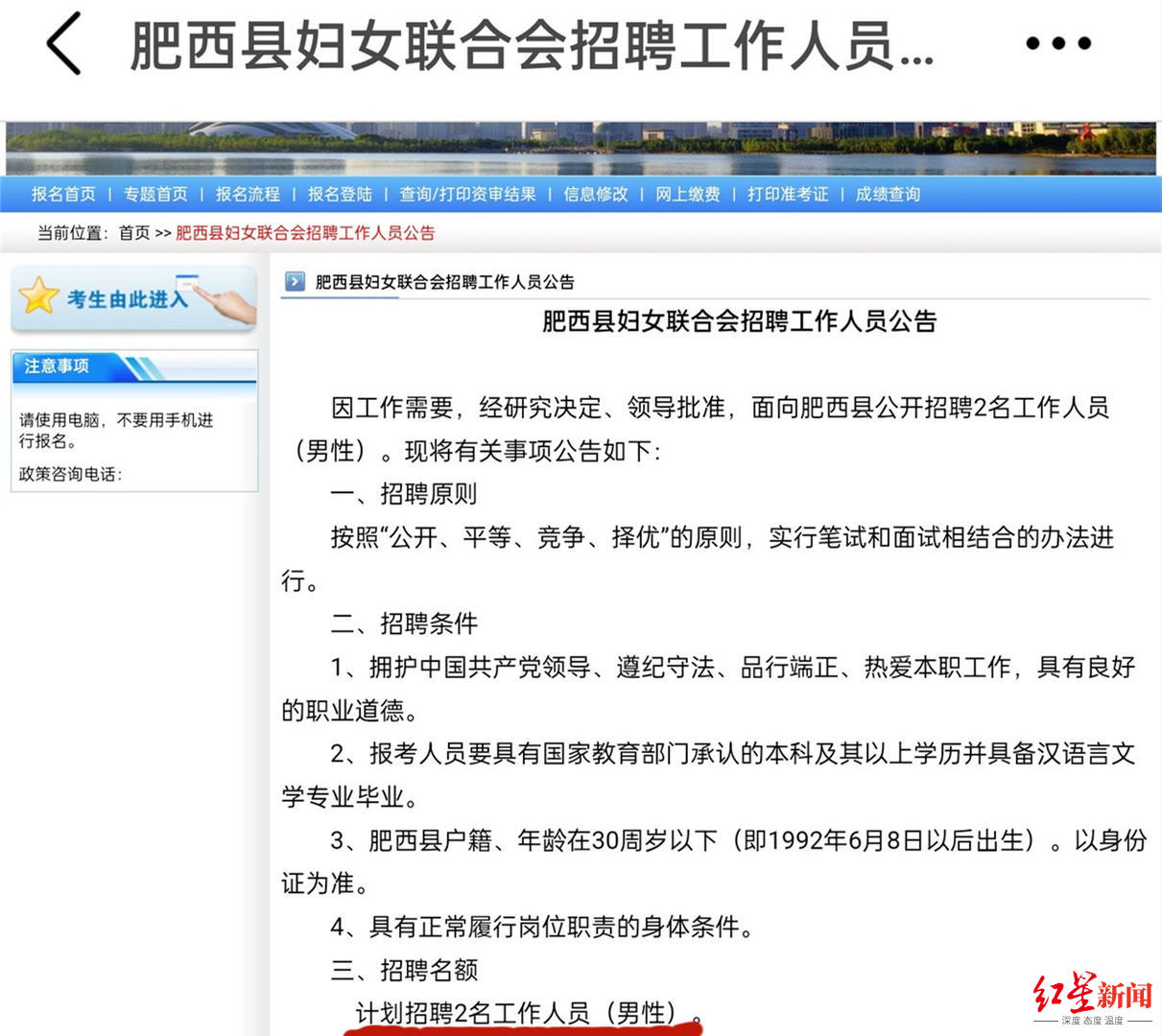This screenshot has height=1036, width=1162.
Task: Click the 信息修改 link
Action: (x=593, y=194)
